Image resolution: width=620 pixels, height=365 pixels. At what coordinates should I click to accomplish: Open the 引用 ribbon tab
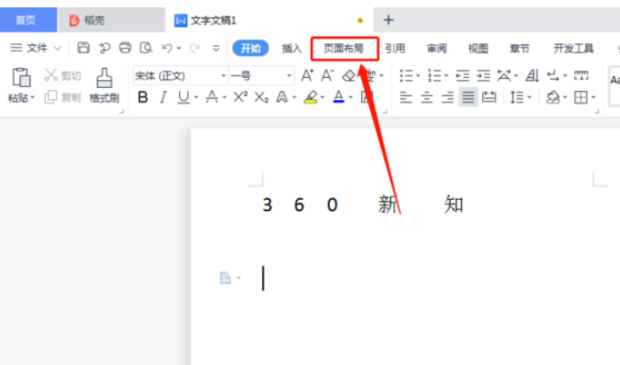click(x=395, y=48)
